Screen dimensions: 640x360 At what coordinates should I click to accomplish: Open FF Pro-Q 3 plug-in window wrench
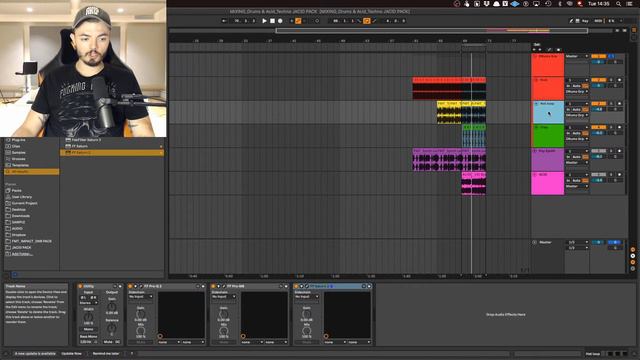point(141,287)
